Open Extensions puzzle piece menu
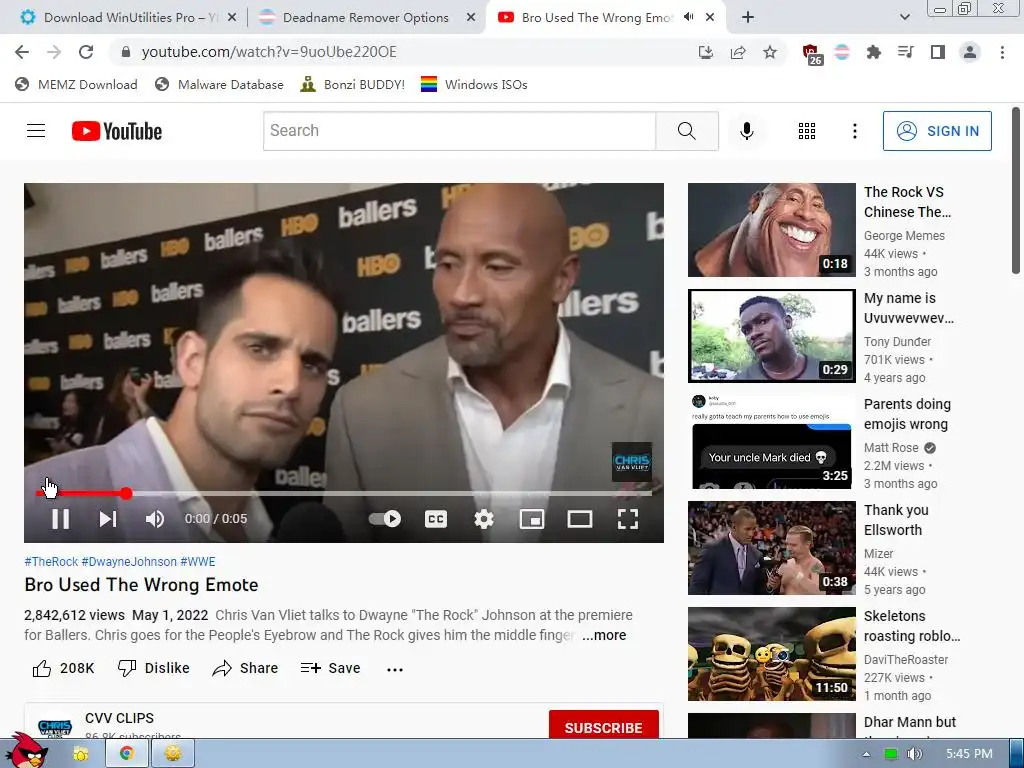 874,52
